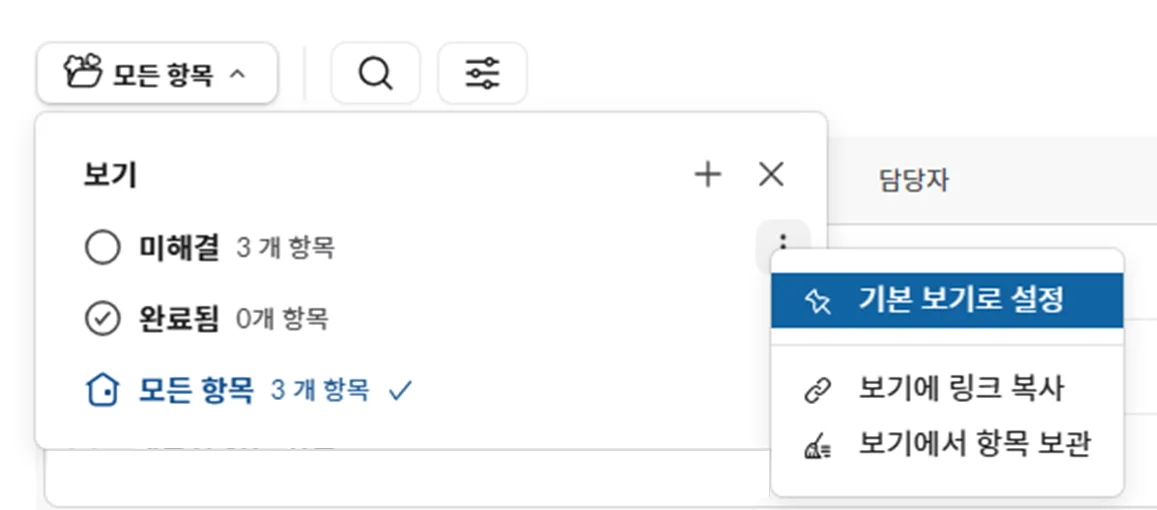This screenshot has height=510, width=1157.
Task: Select the 완료됨 checkmark circle icon
Action: coord(103,319)
